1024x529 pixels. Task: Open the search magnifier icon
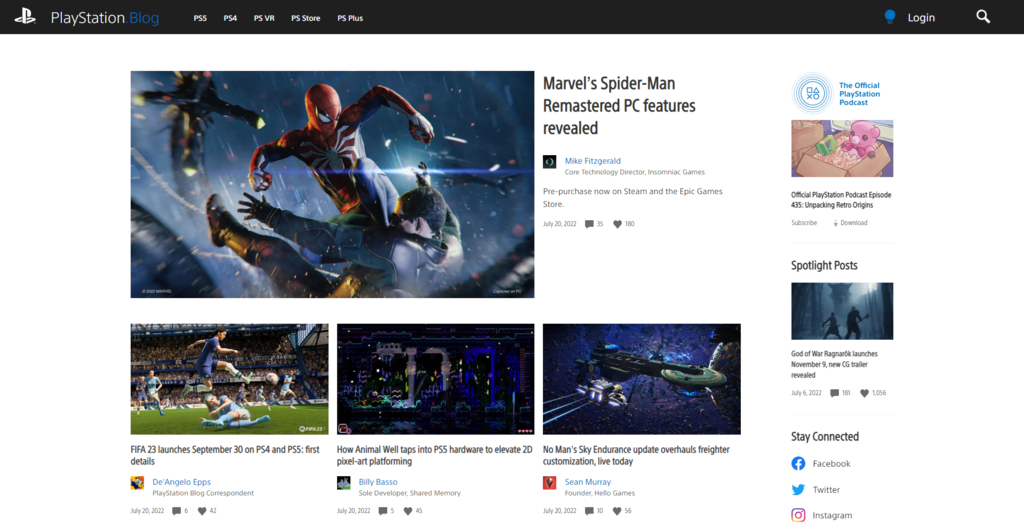pyautogui.click(x=983, y=17)
